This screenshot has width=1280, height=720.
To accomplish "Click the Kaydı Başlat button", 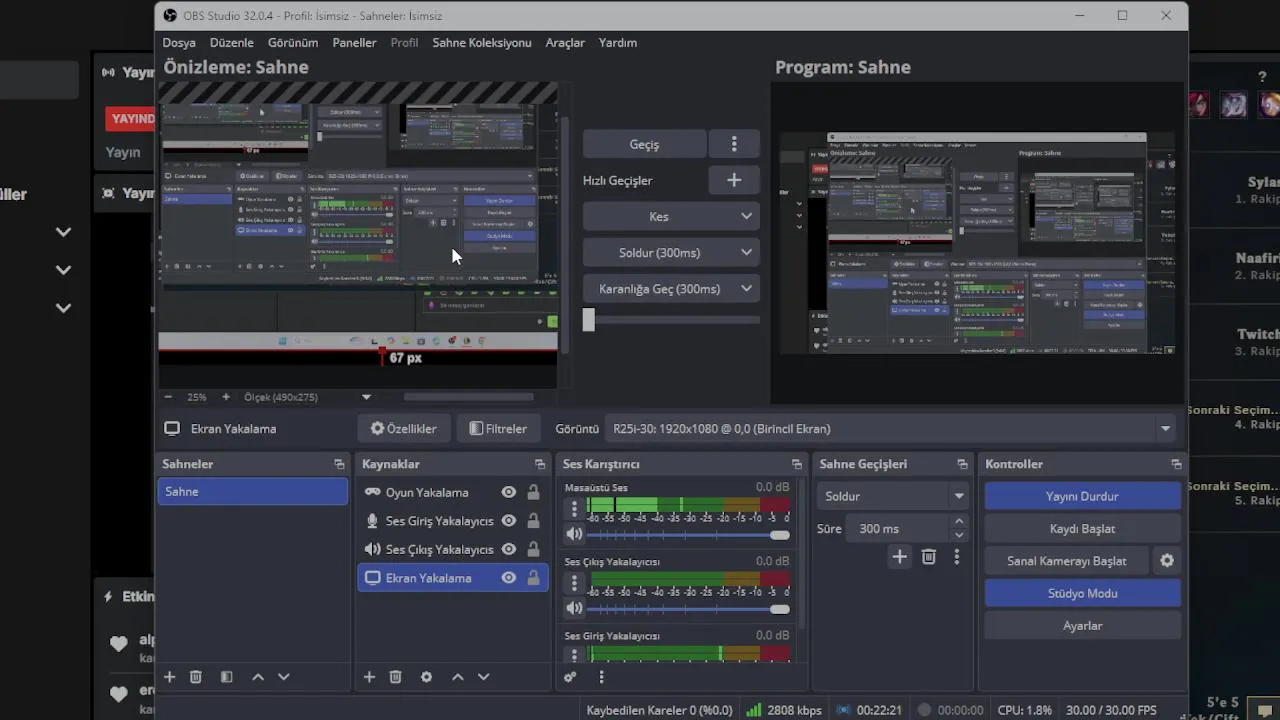I will (x=1082, y=528).
